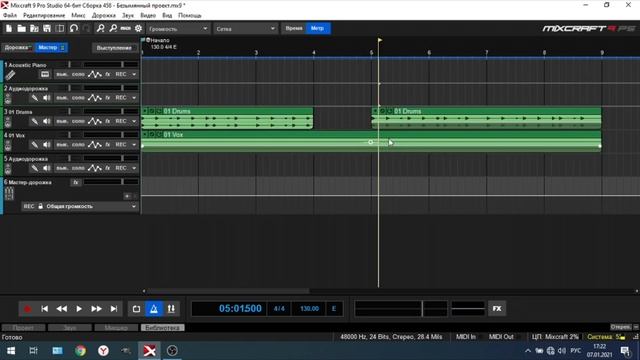Open fx on the Master track
The width and height of the screenshot is (640, 360).
click(76, 182)
